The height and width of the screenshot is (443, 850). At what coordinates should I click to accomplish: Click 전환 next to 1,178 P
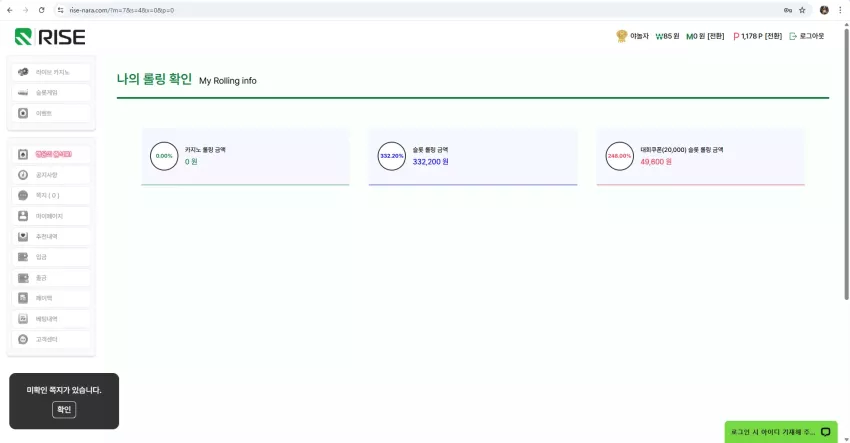point(773,36)
